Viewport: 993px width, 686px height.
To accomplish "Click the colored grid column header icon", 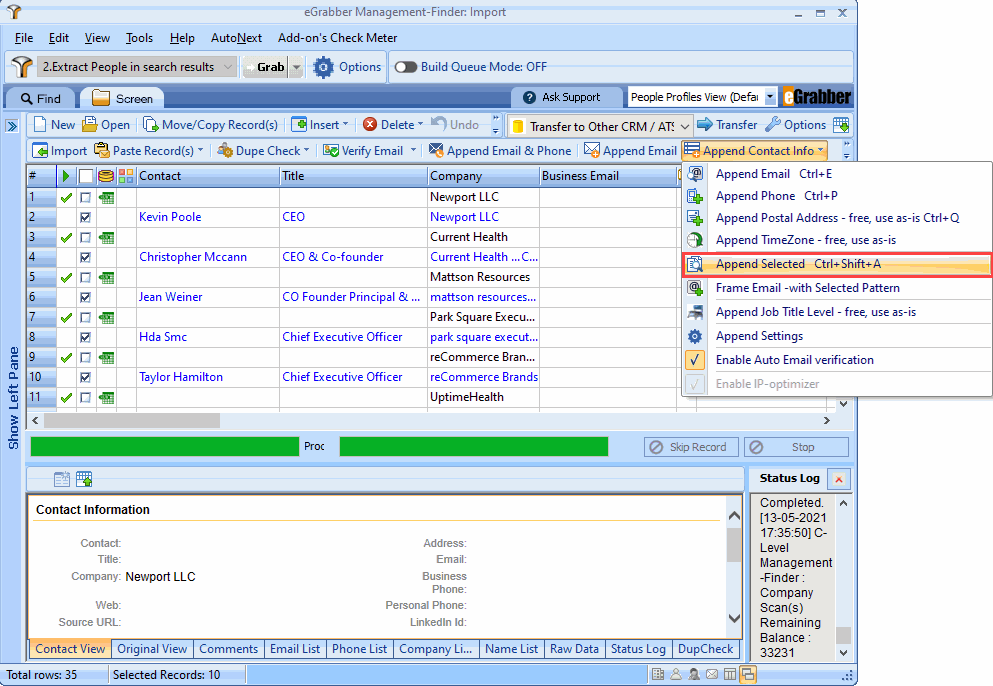I will coord(126,176).
